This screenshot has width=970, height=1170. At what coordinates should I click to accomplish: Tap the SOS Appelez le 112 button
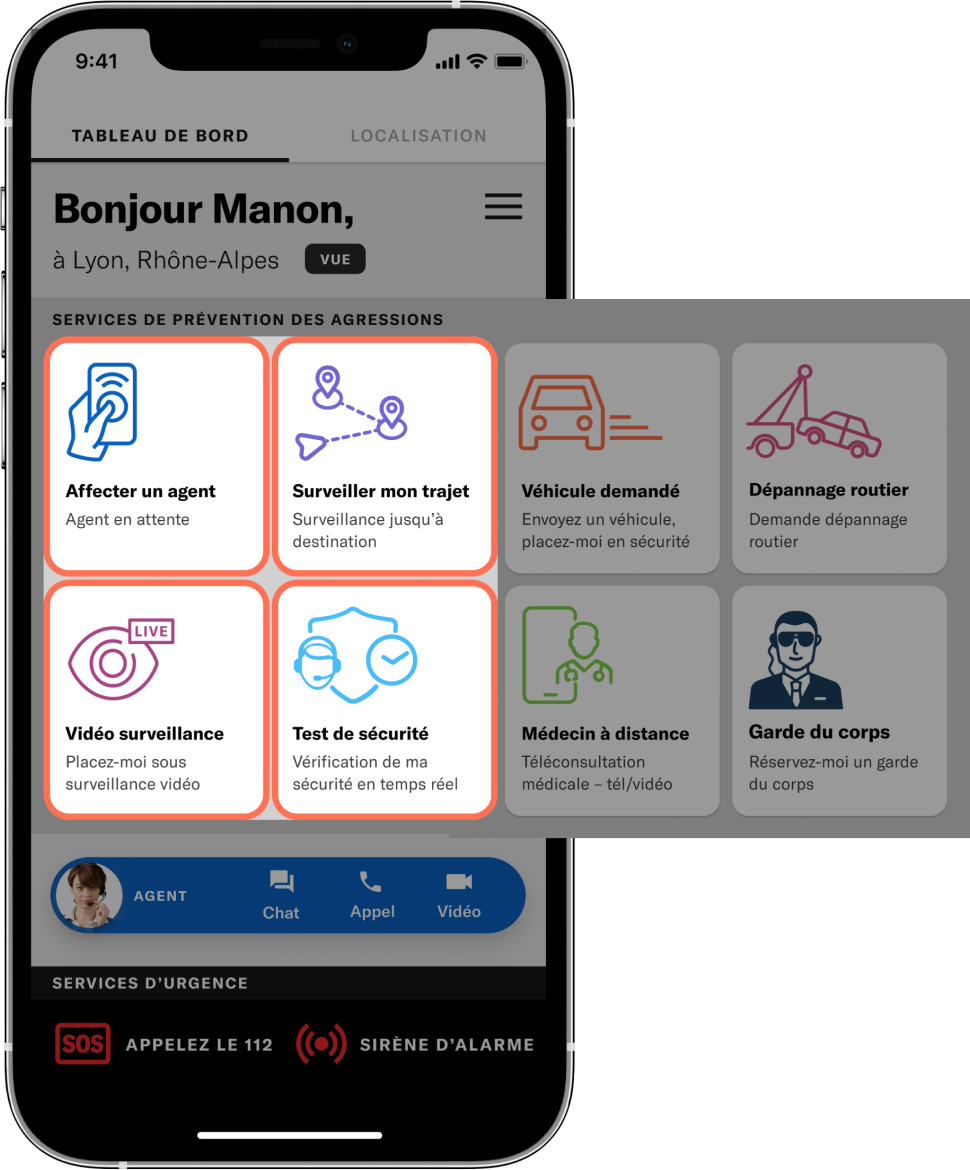tap(164, 1044)
